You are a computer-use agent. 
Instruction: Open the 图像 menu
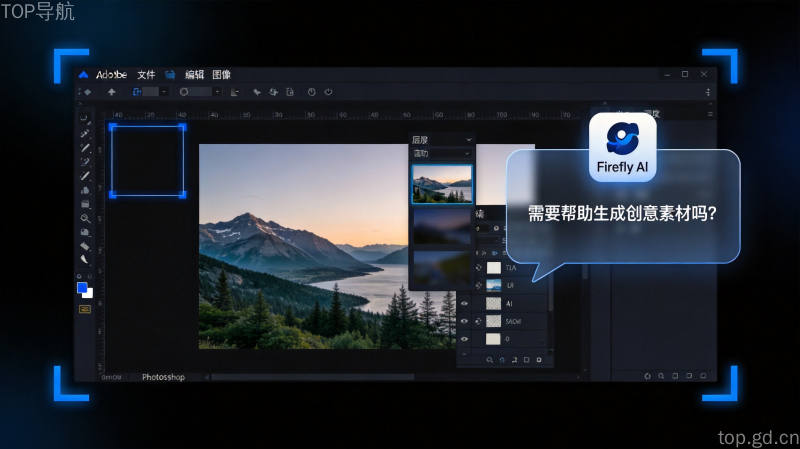221,75
